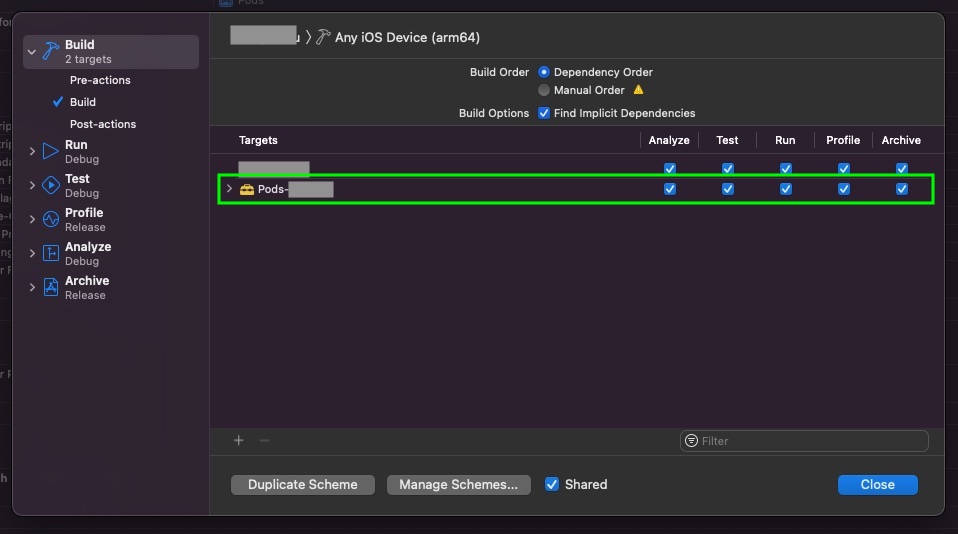Screen dimensions: 958x534
Task: Toggle Find Implicit Dependencies checkbox
Action: pyautogui.click(x=544, y=113)
